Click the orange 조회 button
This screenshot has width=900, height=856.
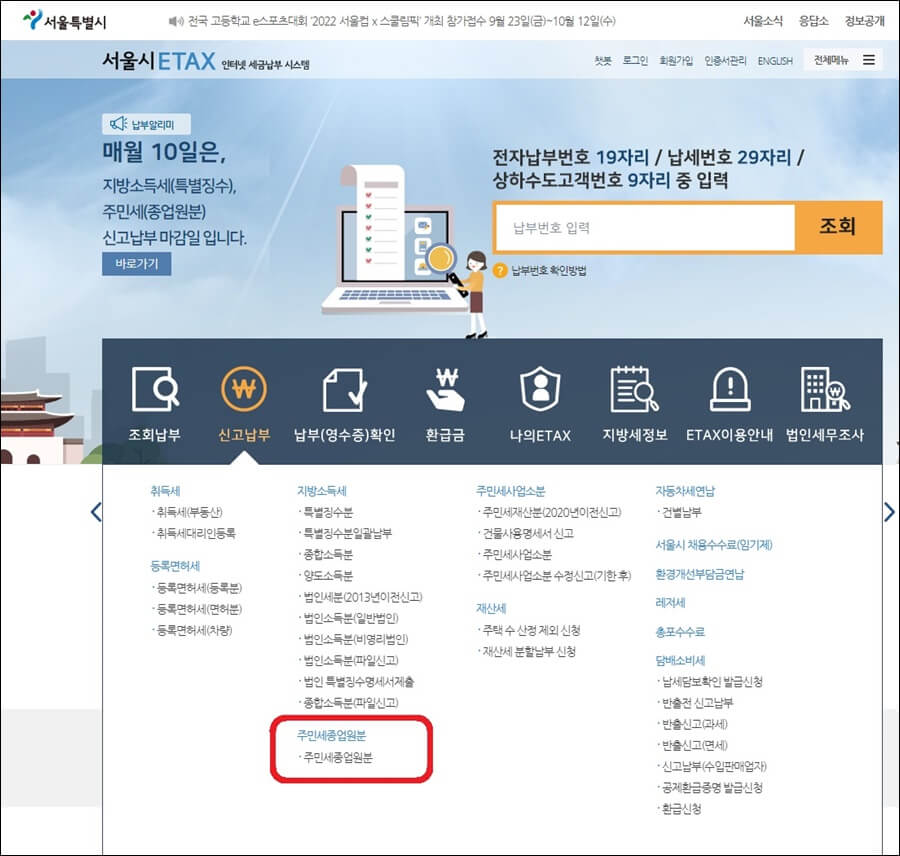tap(838, 227)
